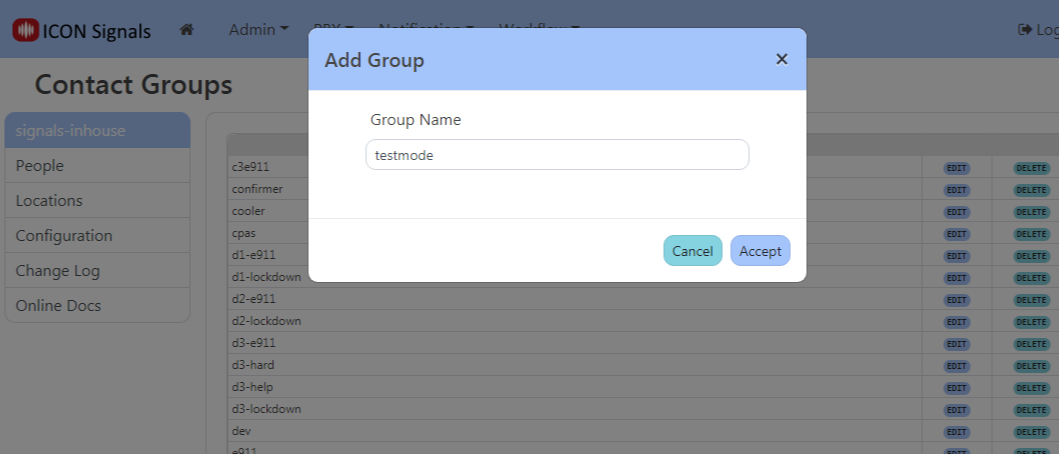This screenshot has width=1059, height=454.
Task: Delete the c3e911 group
Action: [1031, 168]
